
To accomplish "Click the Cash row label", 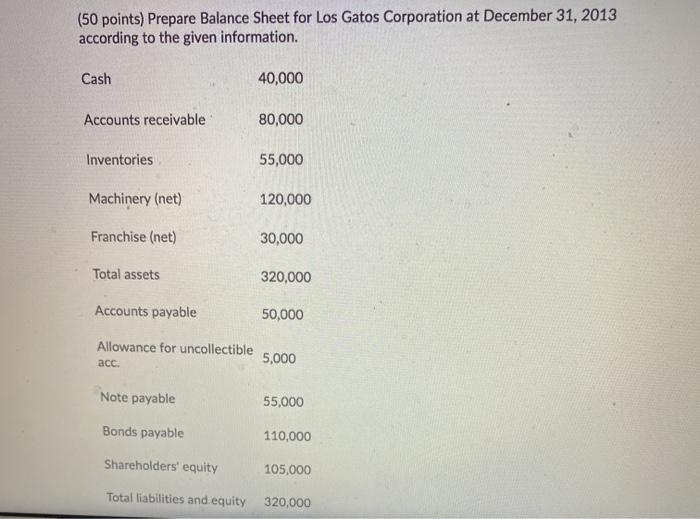I will (97, 79).
